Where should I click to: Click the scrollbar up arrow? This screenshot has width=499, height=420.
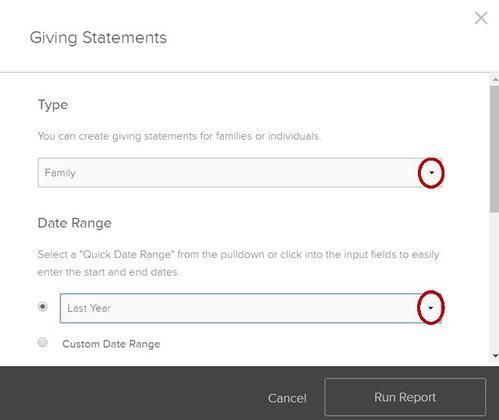[495, 80]
